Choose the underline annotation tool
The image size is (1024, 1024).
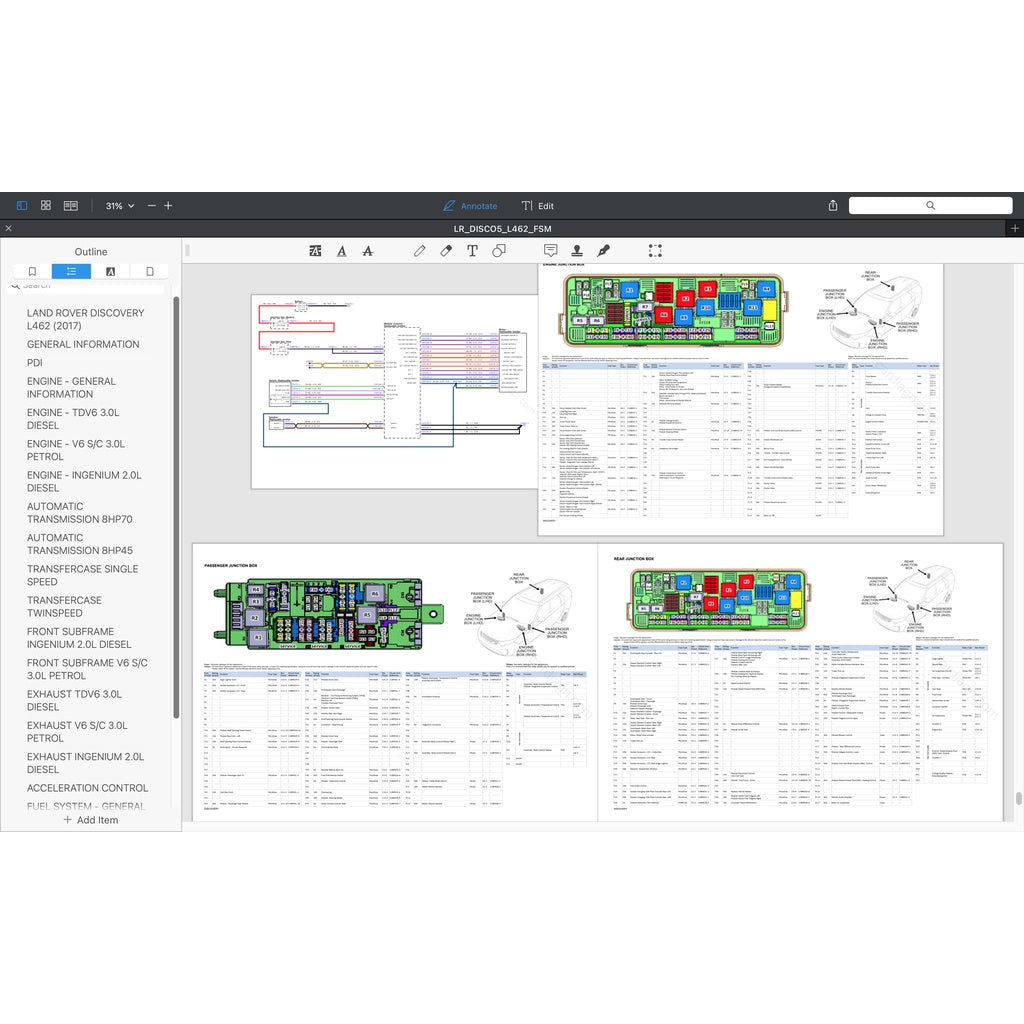(x=342, y=251)
